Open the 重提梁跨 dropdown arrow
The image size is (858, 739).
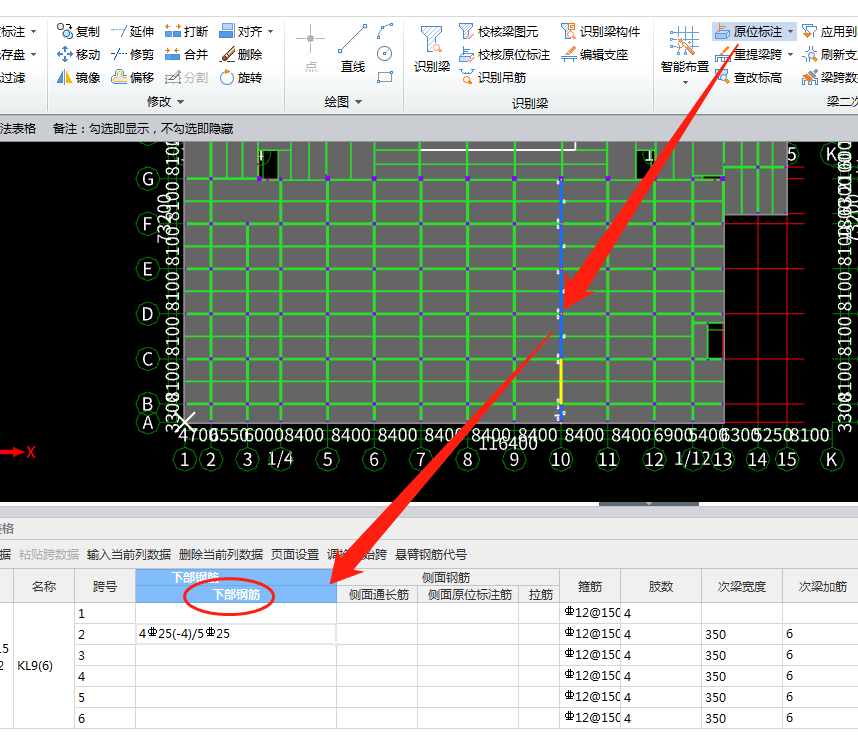[790, 55]
